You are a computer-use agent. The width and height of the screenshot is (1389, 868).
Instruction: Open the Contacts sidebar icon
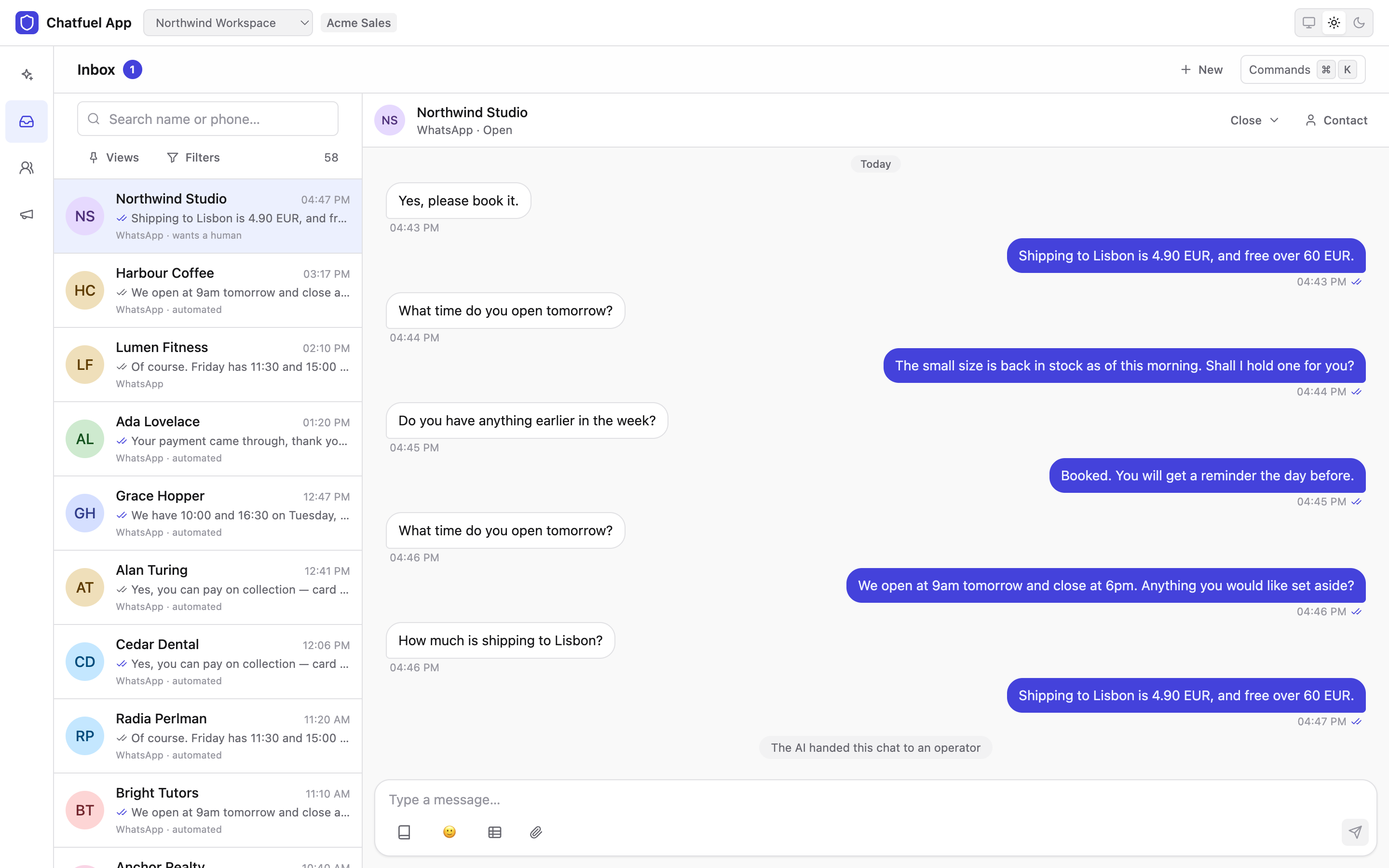[27, 168]
